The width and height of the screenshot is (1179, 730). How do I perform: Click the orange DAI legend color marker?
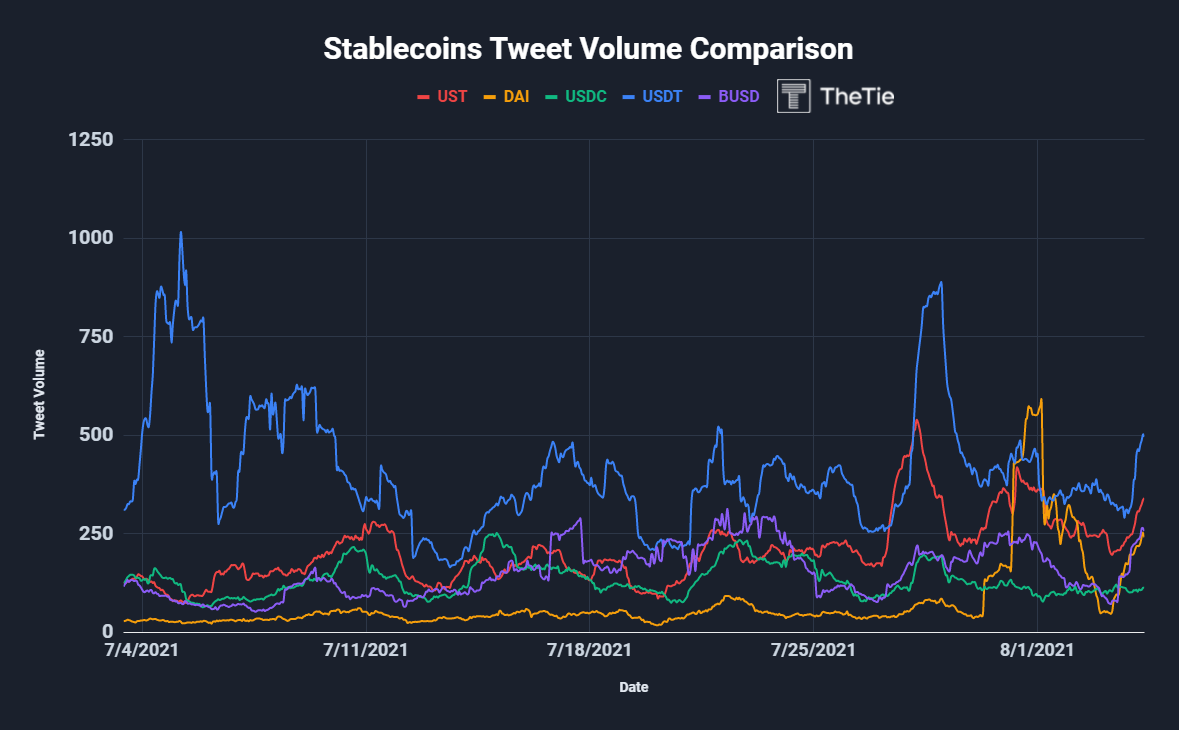[489, 97]
